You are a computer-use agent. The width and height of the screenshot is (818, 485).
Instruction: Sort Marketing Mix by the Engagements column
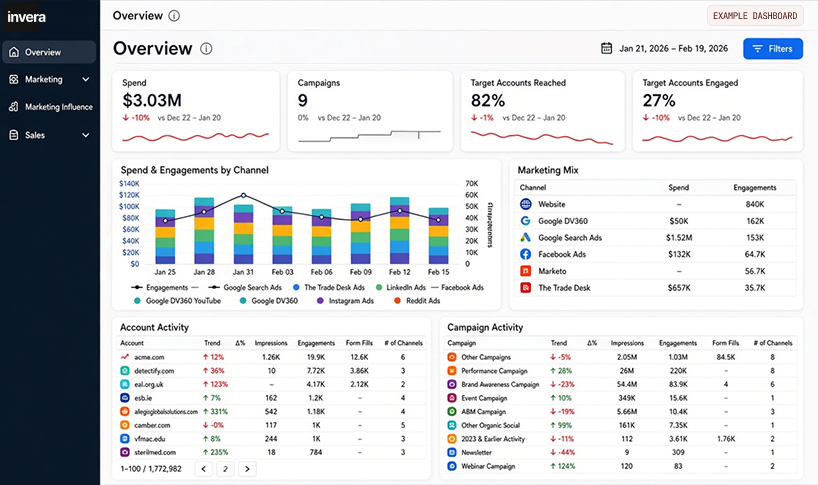click(x=754, y=188)
